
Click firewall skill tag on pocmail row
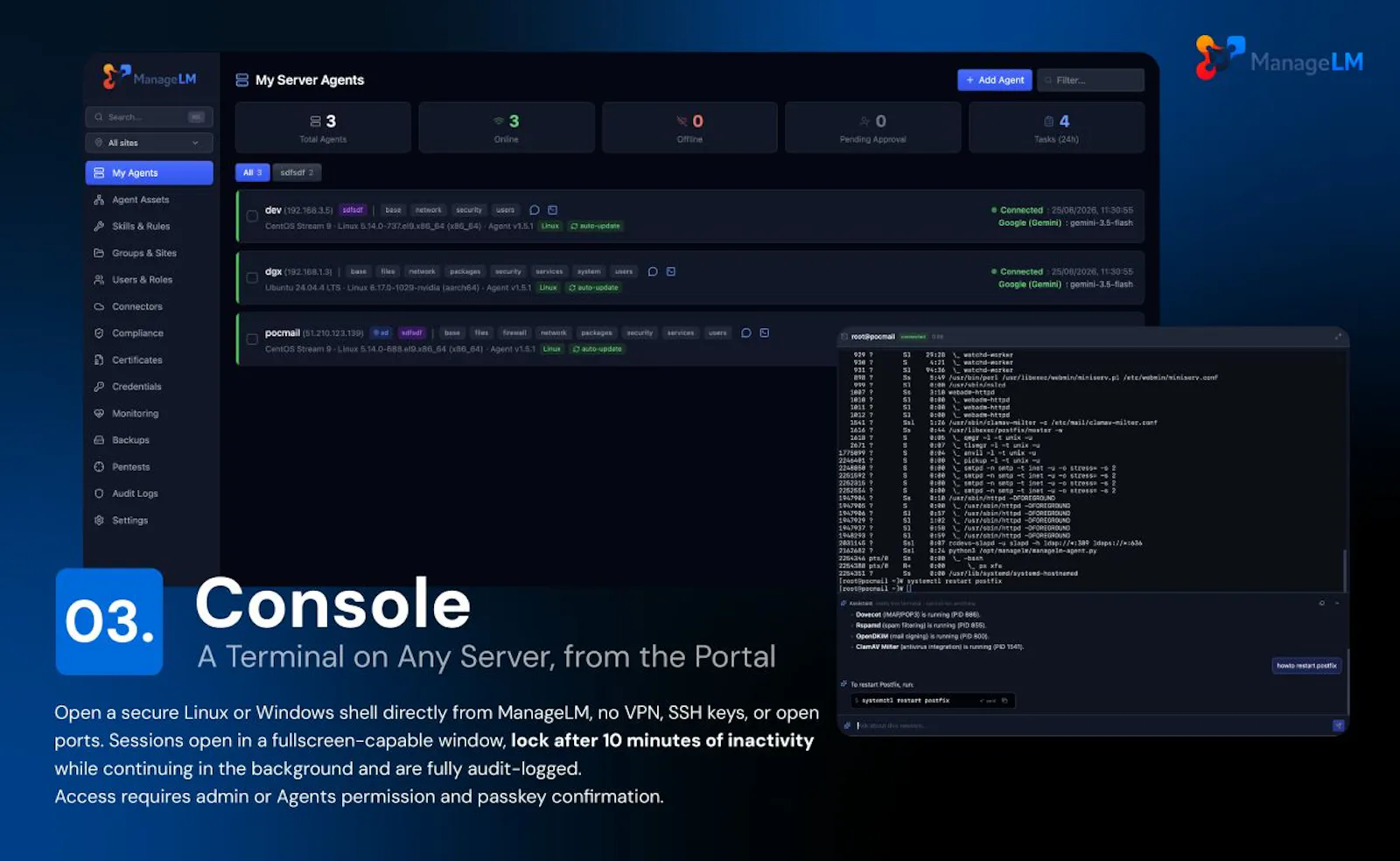(514, 332)
